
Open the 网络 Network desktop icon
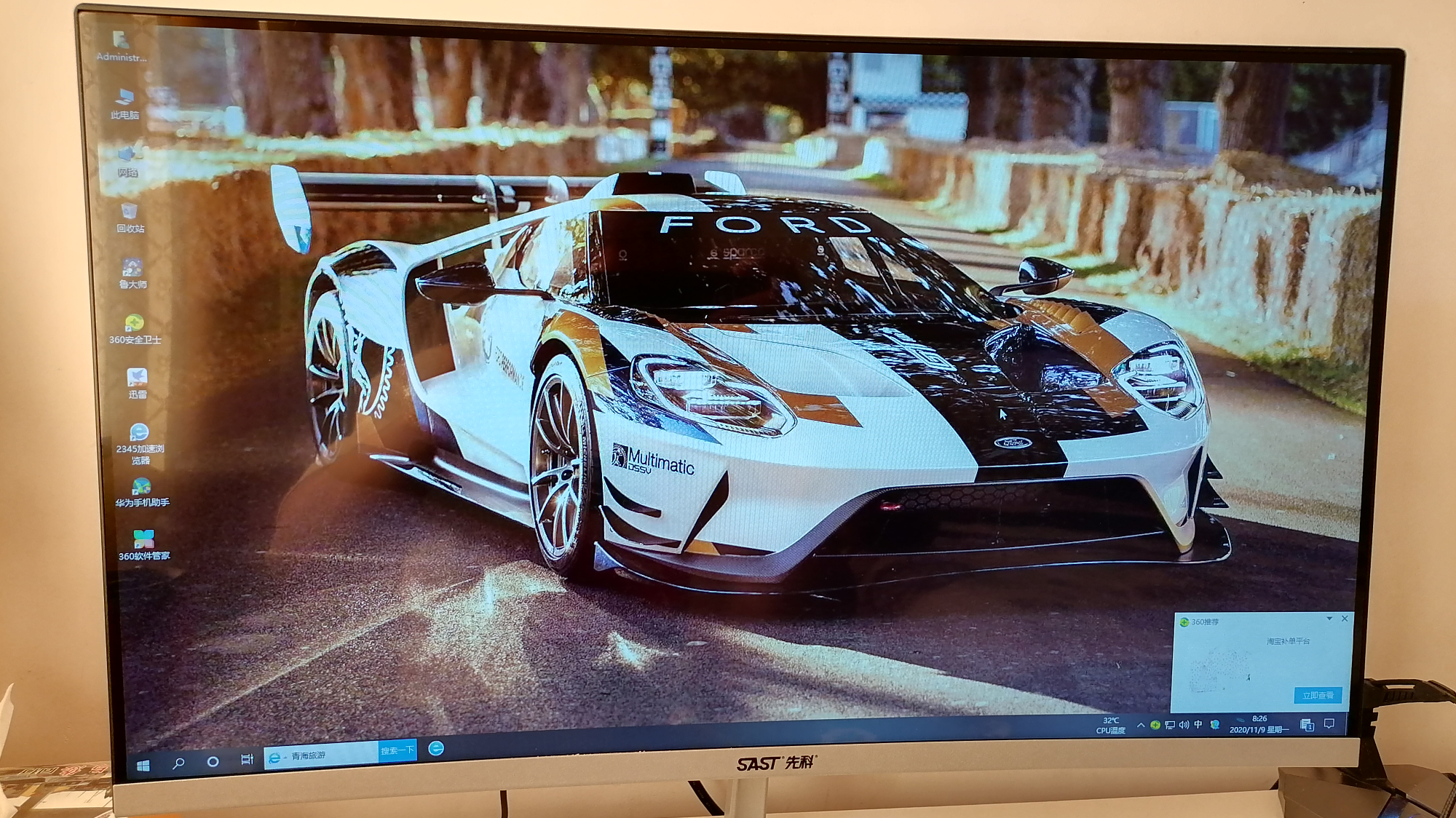127,154
